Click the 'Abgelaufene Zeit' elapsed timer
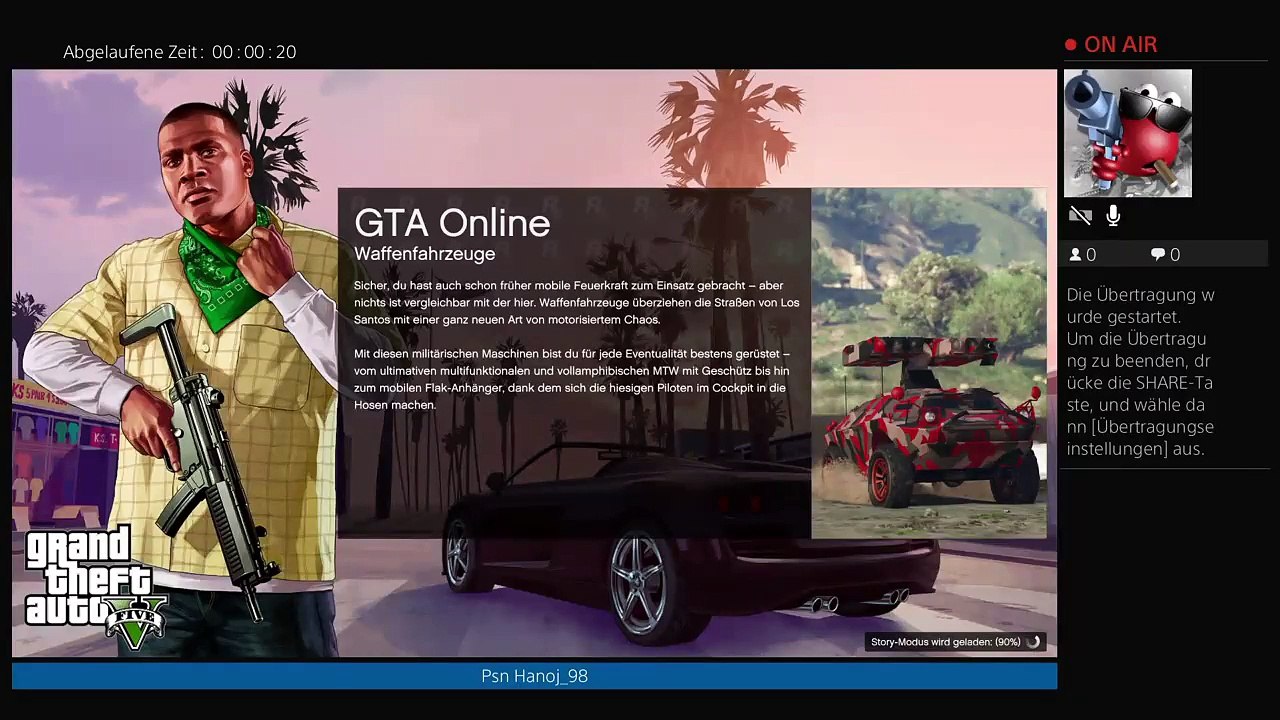Viewport: 1280px width, 720px height. 180,52
